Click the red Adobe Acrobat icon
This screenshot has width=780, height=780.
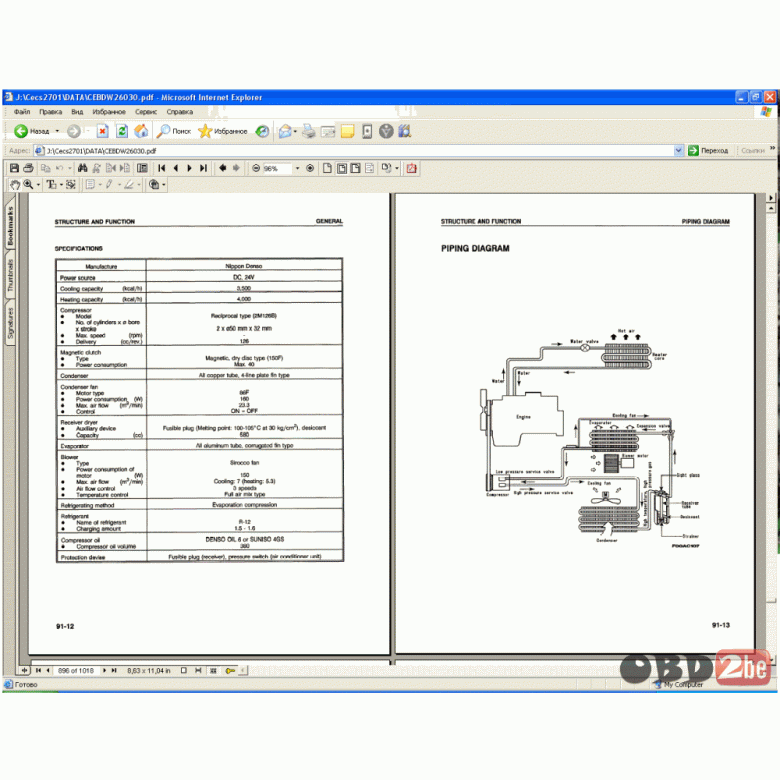(411, 168)
